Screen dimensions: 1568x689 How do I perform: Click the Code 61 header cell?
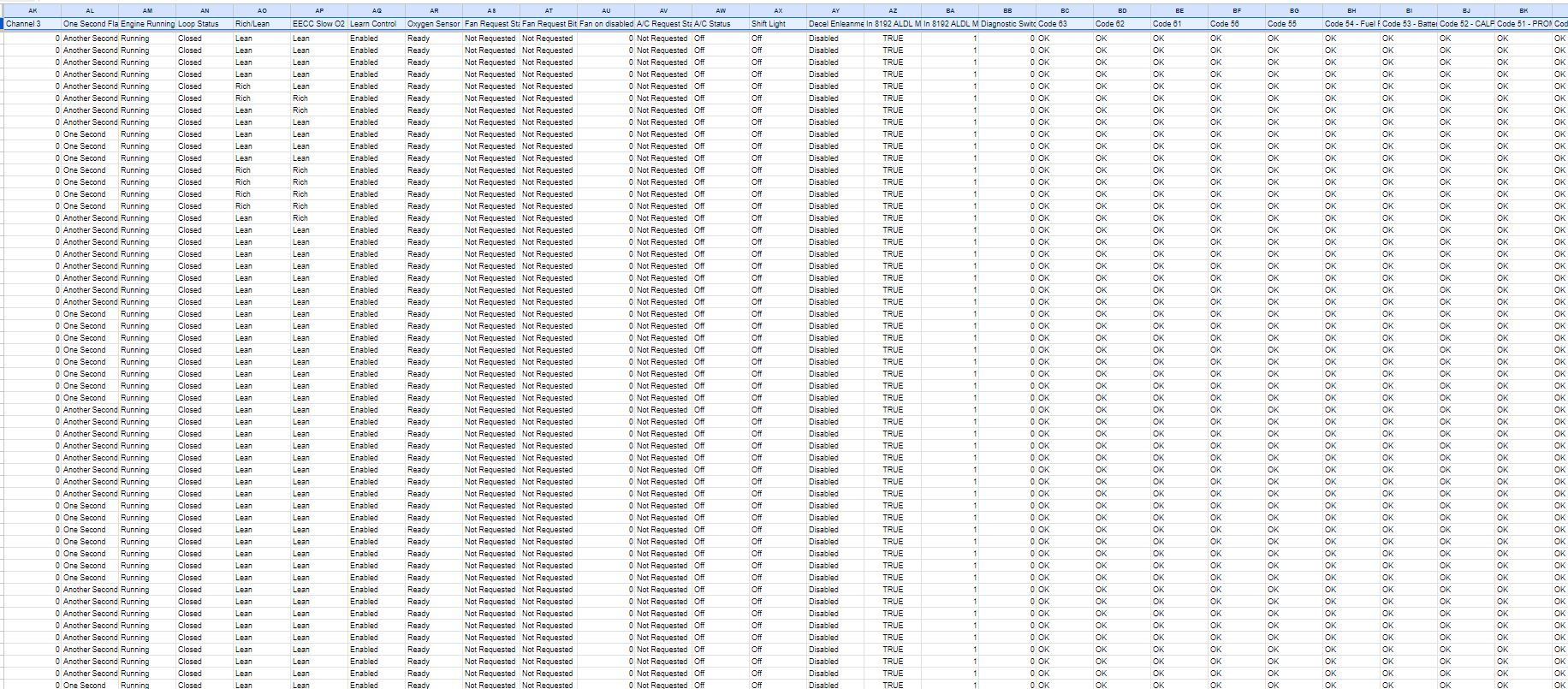[1179, 24]
